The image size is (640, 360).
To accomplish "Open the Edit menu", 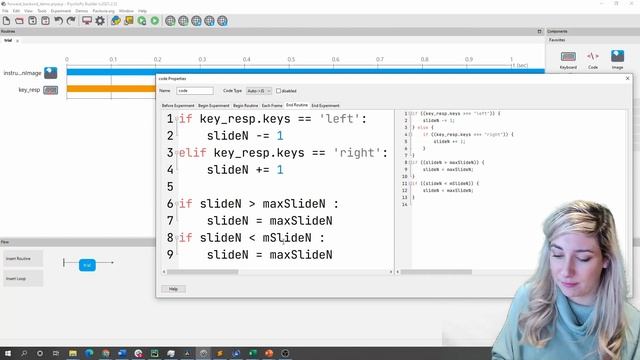I will (x=16, y=11).
